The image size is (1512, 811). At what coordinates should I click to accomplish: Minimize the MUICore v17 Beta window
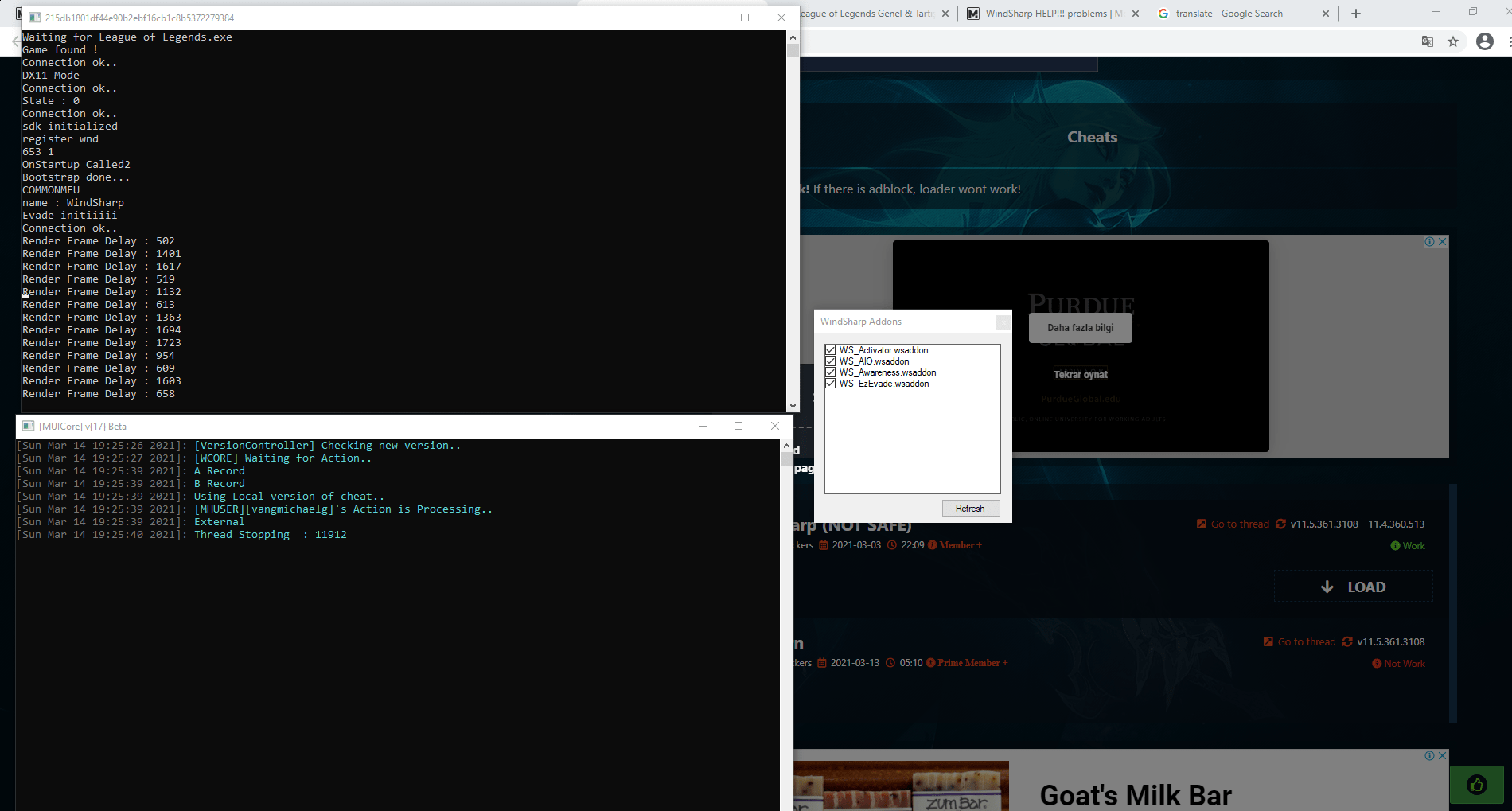[703, 426]
